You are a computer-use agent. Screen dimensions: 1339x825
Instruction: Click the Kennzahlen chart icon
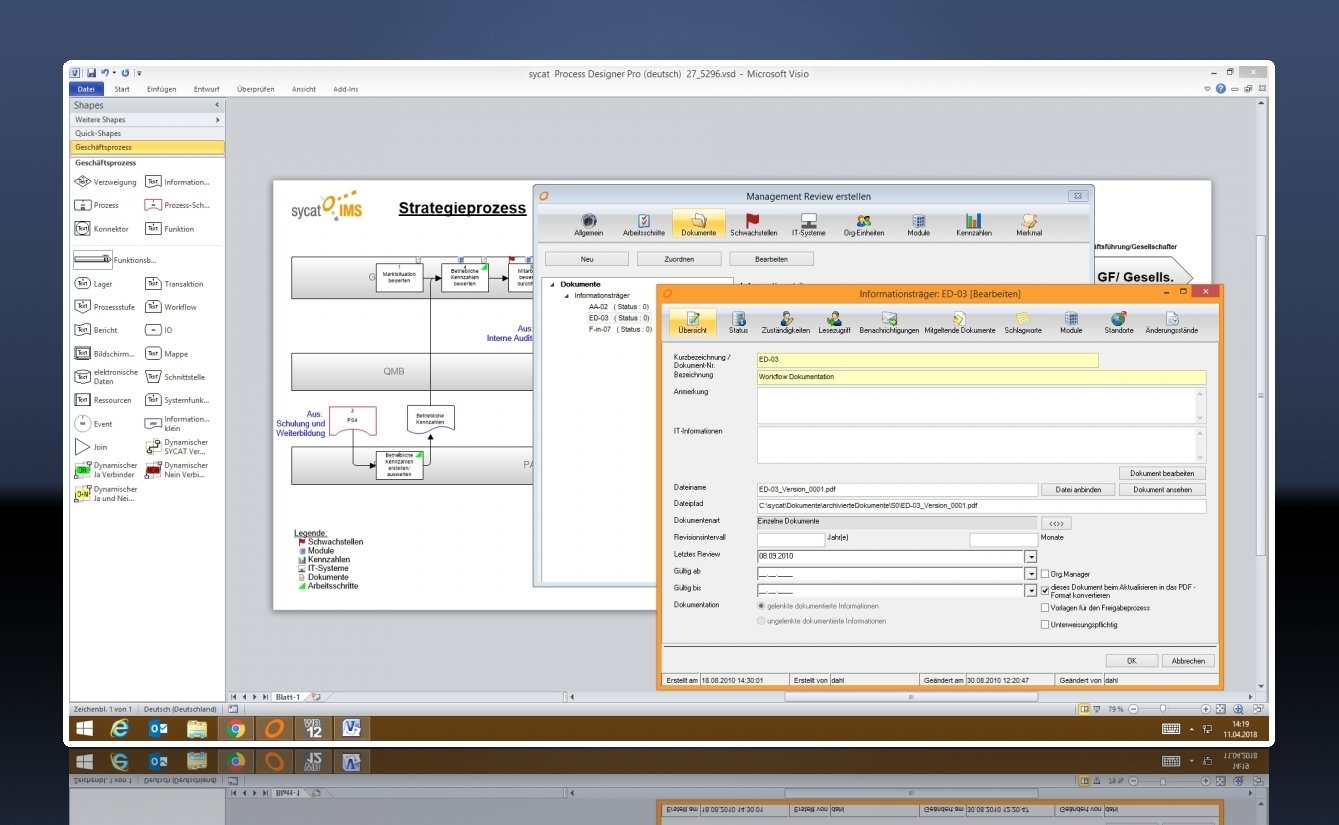click(973, 221)
